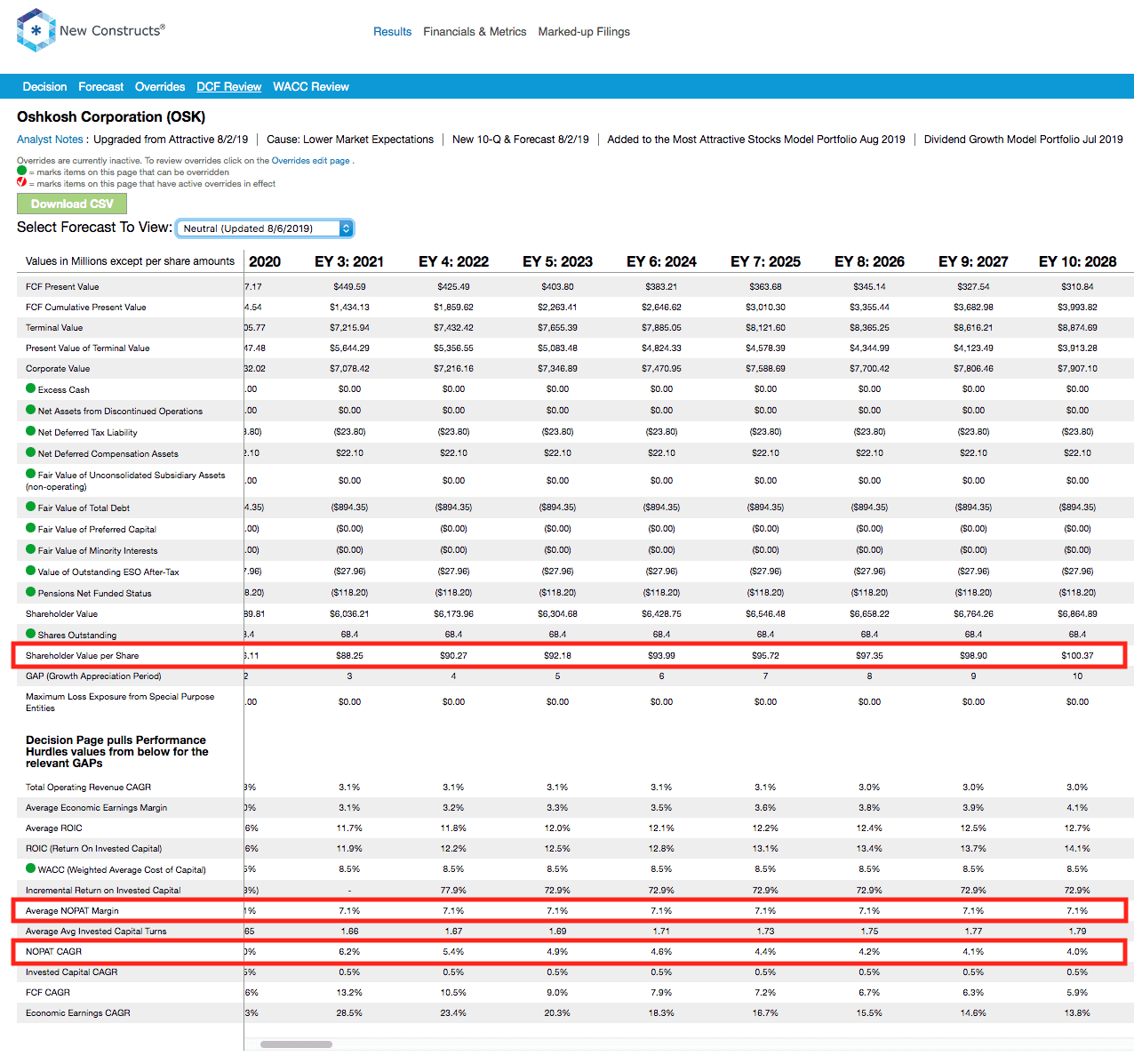Go to the WACC Review page
This screenshot has height=1064, width=1134.
click(311, 86)
